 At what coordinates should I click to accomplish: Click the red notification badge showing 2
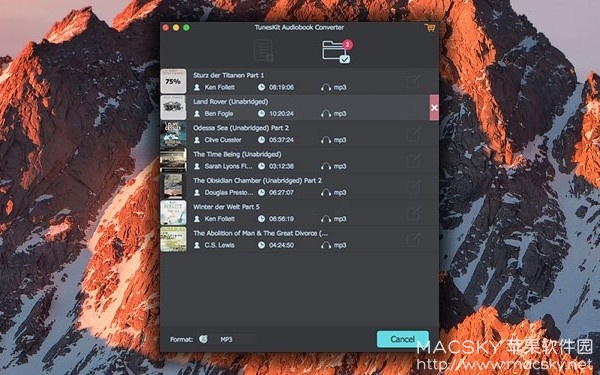click(x=347, y=44)
